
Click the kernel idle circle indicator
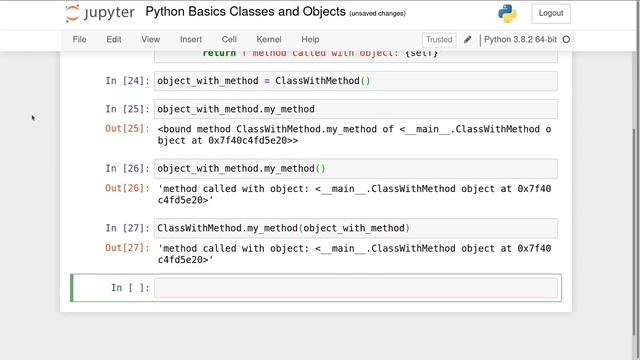coord(566,40)
